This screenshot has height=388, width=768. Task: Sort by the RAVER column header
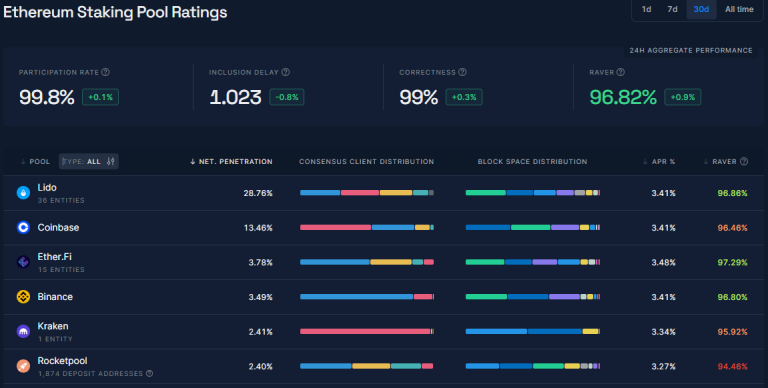tap(725, 162)
